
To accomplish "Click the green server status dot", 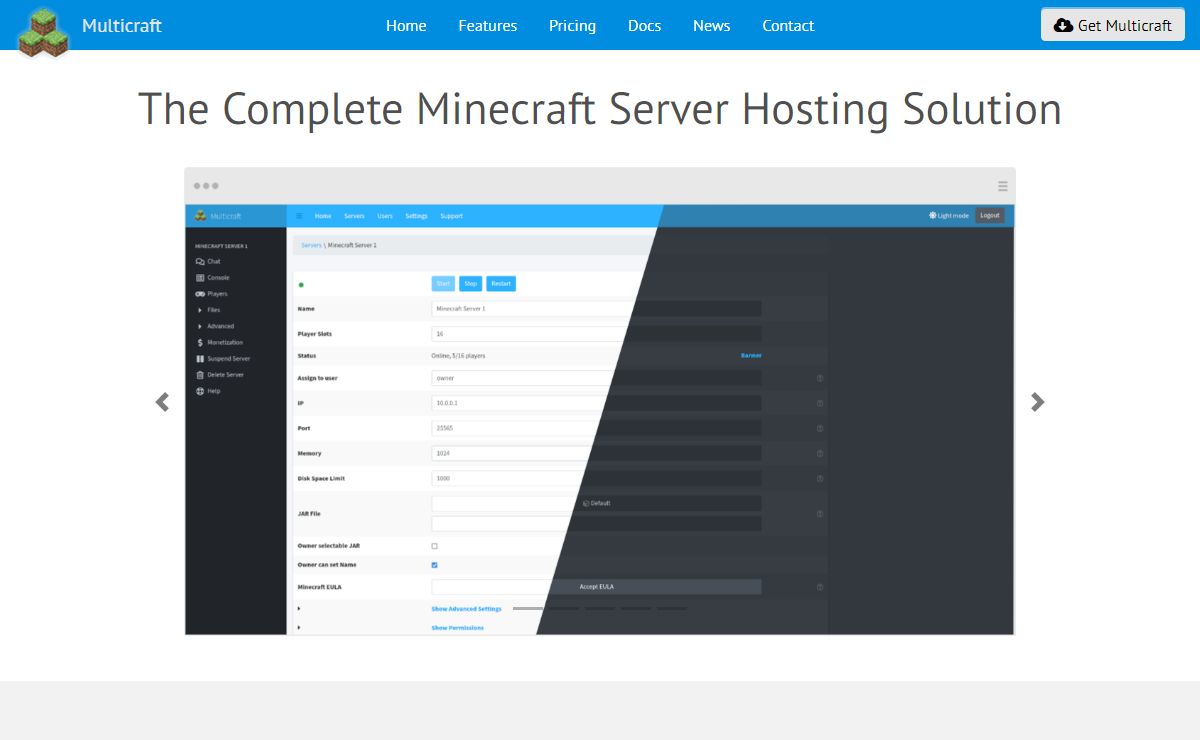I will click(301, 285).
